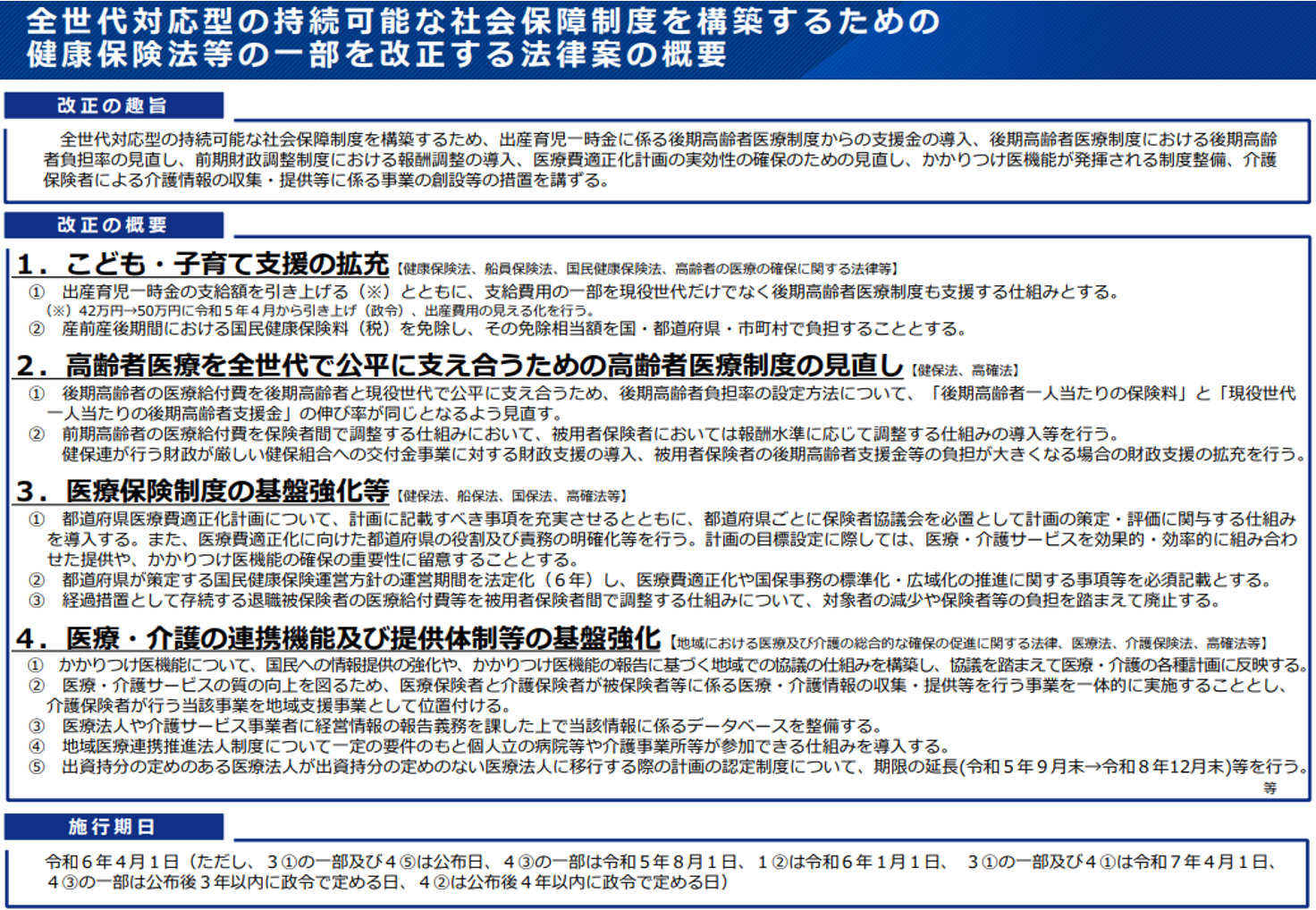Click the item 'かかりつけ医機能について、国民への情報提供の強化や'

(x=668, y=665)
